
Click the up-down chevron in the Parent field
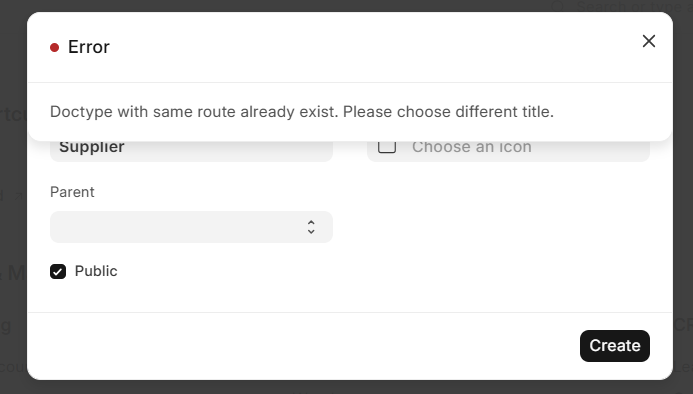[x=311, y=227]
